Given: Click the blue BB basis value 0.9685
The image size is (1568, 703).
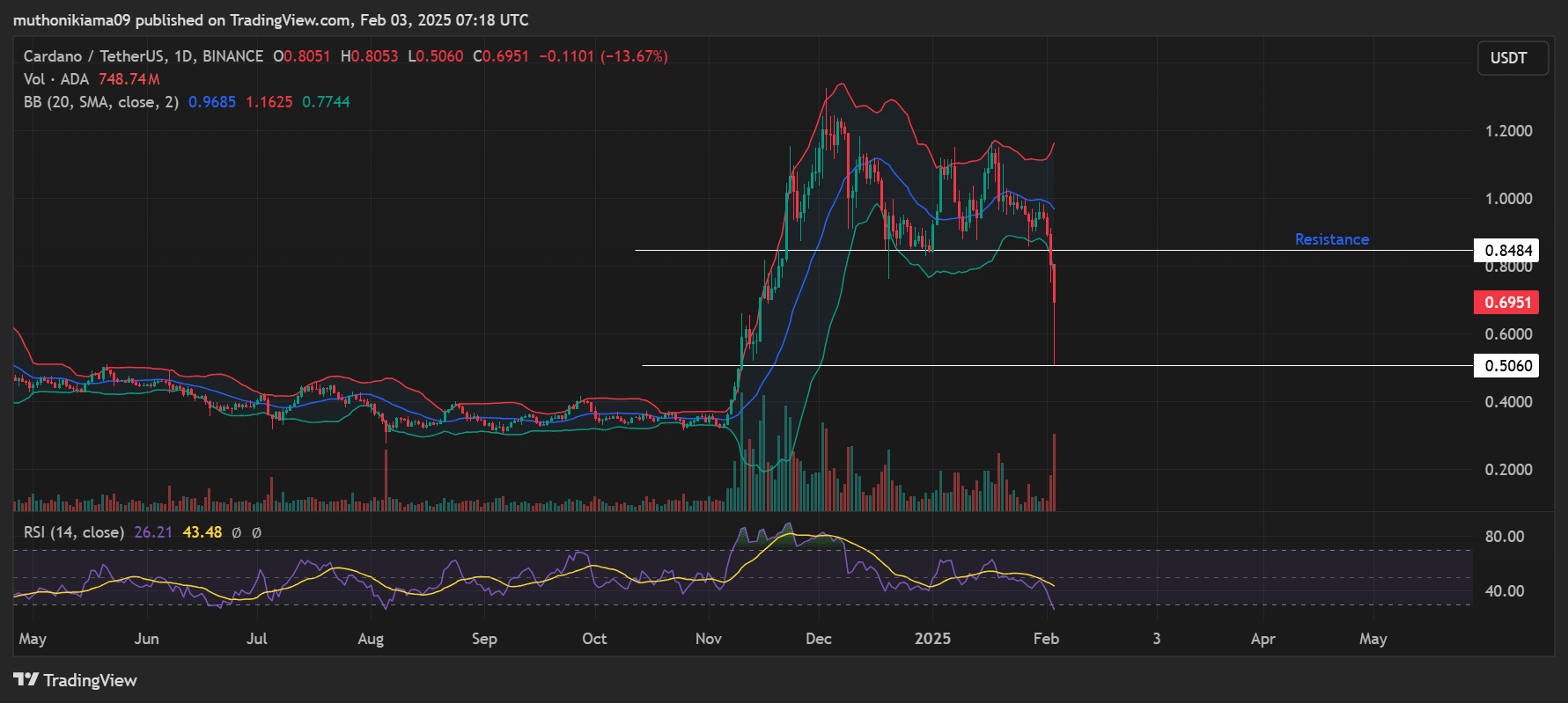Looking at the screenshot, I should pos(212,102).
